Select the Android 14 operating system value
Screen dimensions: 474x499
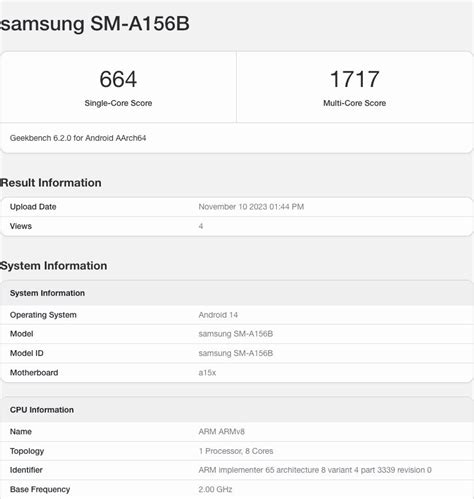218,315
